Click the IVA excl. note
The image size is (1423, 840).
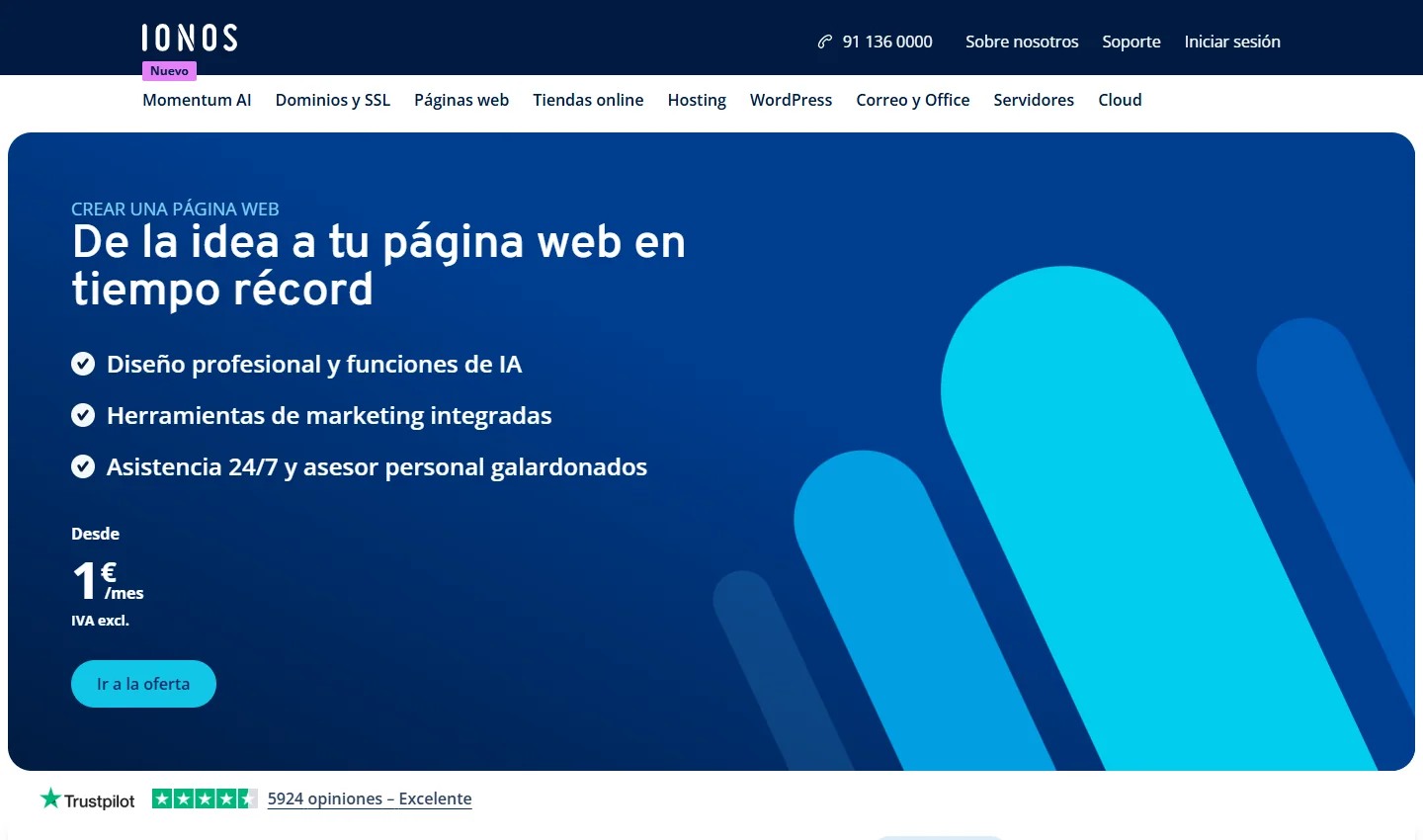[x=100, y=621]
